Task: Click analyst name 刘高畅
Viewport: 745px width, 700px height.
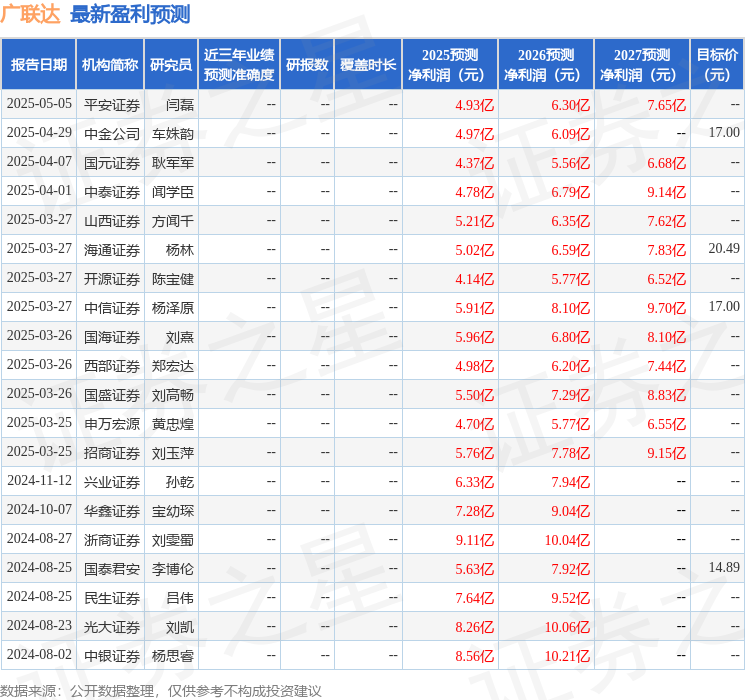Action: pos(173,395)
